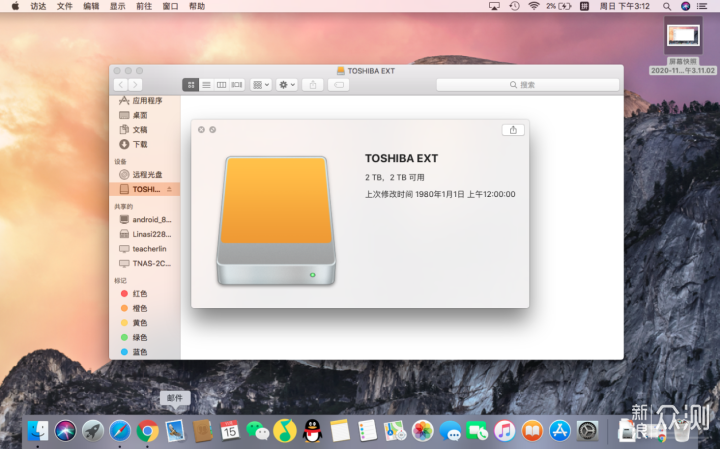The width and height of the screenshot is (720, 449).
Task: Click the edit tags toolbar button
Action: pos(339,84)
